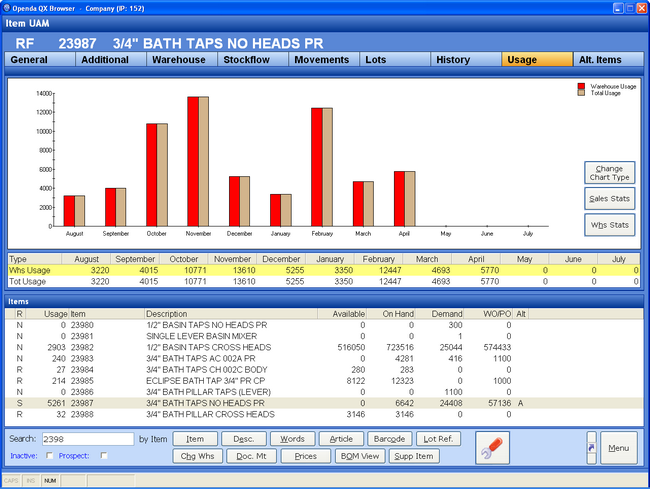
Task: Click the WO/PO column header
Action: (488, 314)
